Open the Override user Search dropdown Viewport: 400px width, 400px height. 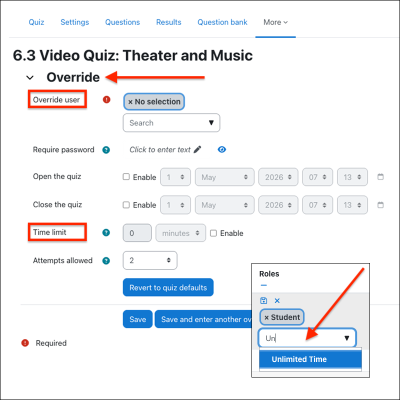pos(171,123)
